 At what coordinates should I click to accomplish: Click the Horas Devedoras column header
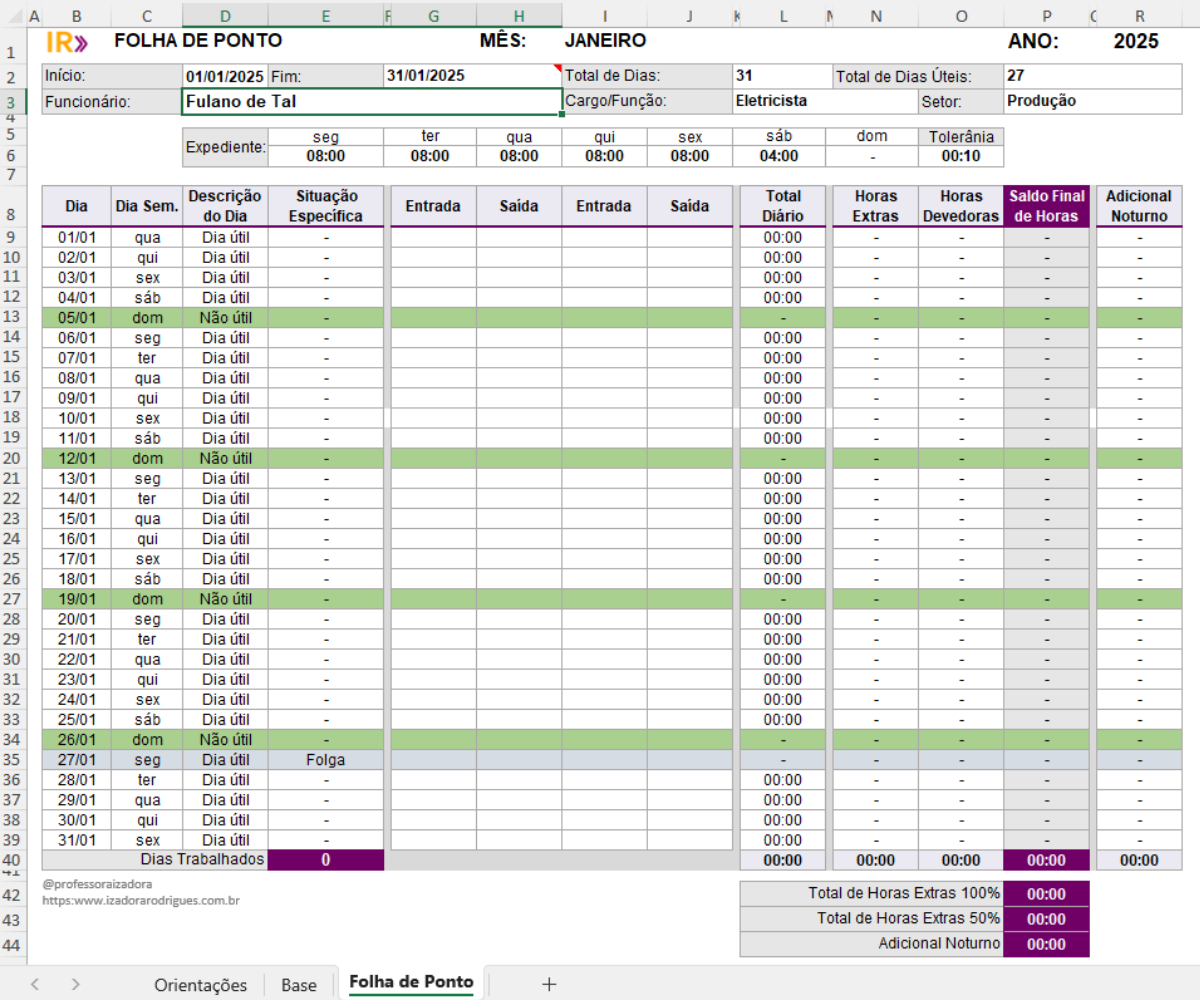click(x=961, y=206)
